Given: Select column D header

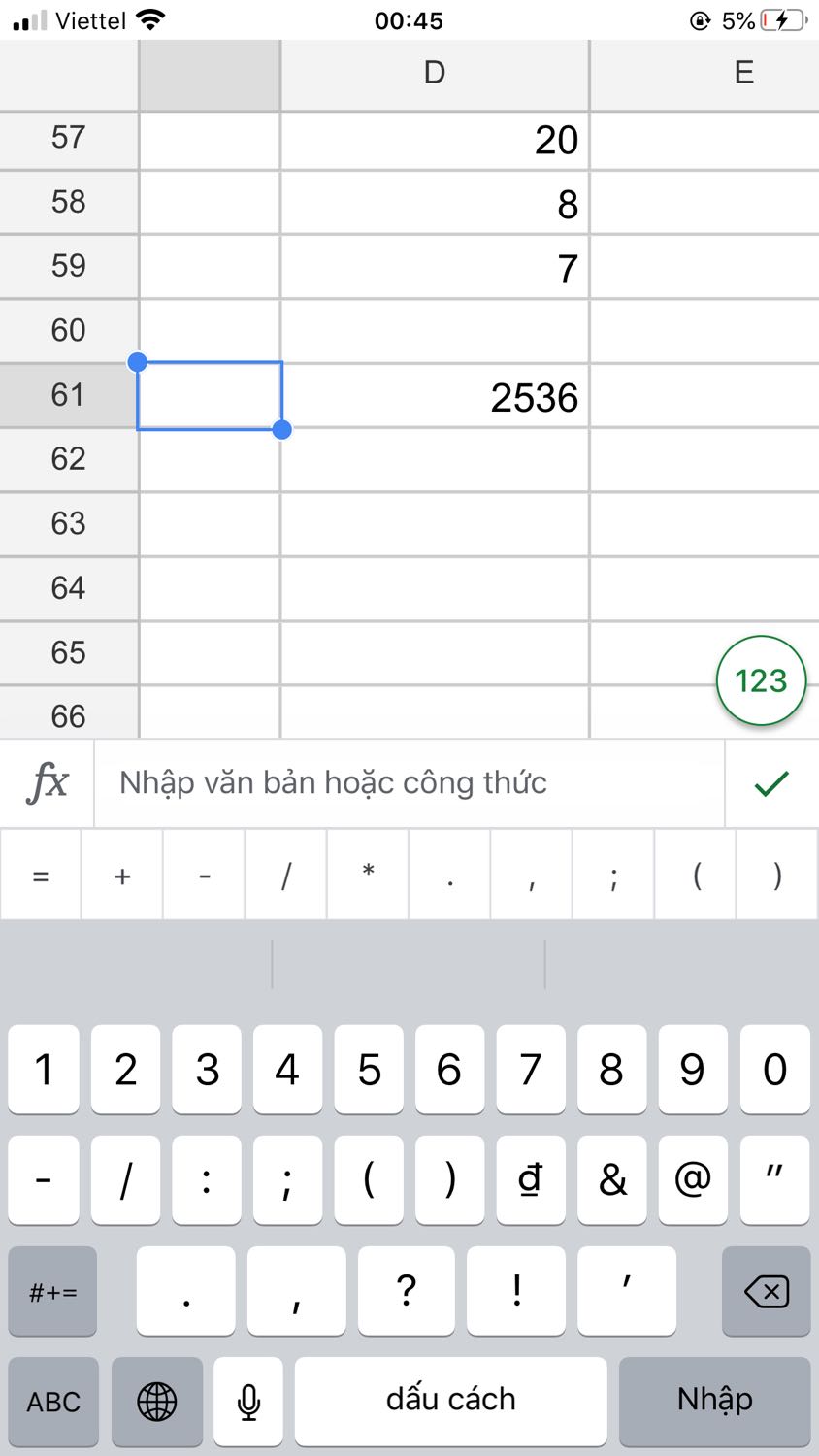Looking at the screenshot, I should 434,73.
